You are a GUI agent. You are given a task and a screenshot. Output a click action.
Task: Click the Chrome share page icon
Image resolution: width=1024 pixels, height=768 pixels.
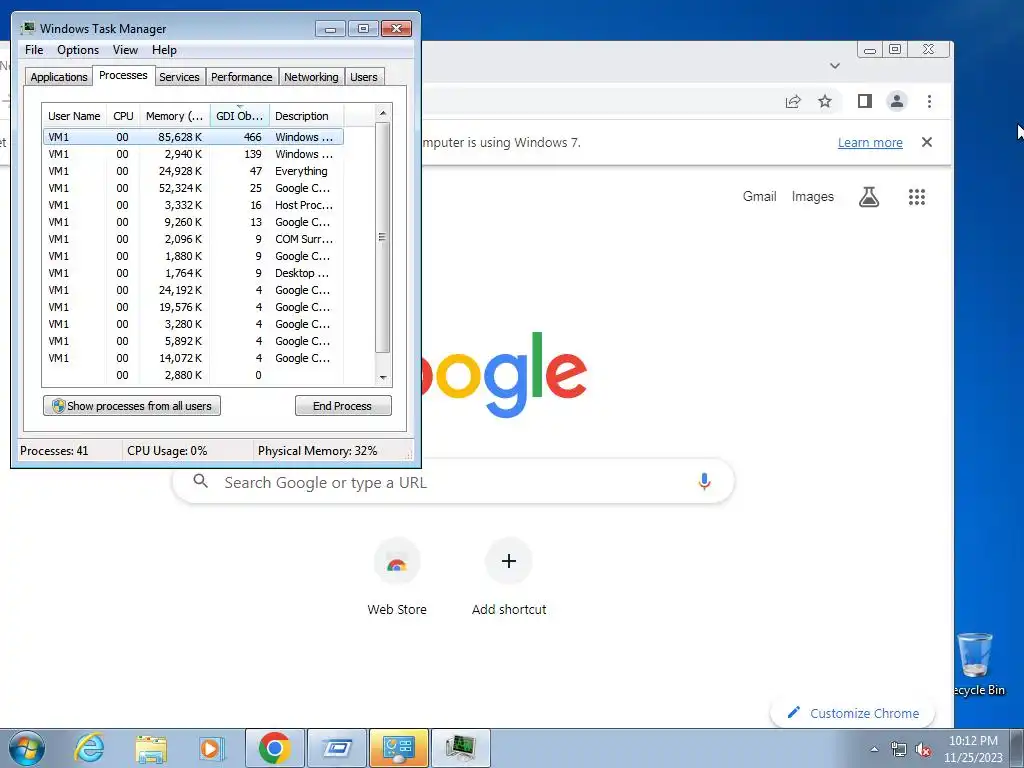[793, 101]
